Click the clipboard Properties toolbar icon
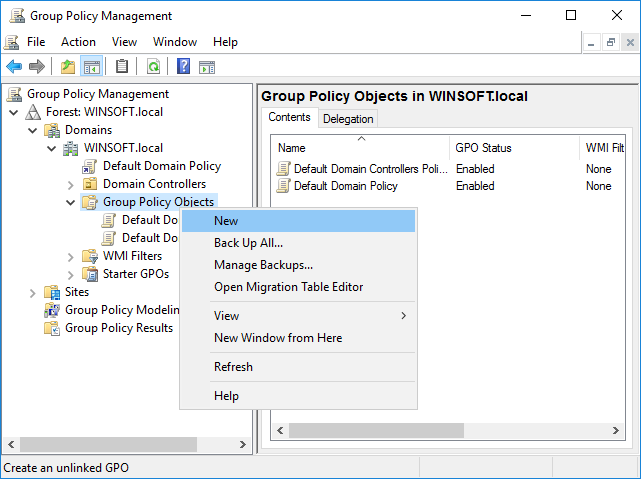 (121, 66)
